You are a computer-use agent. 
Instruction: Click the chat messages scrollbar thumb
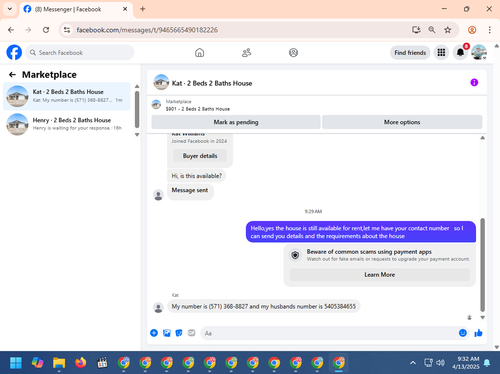click(x=482, y=265)
